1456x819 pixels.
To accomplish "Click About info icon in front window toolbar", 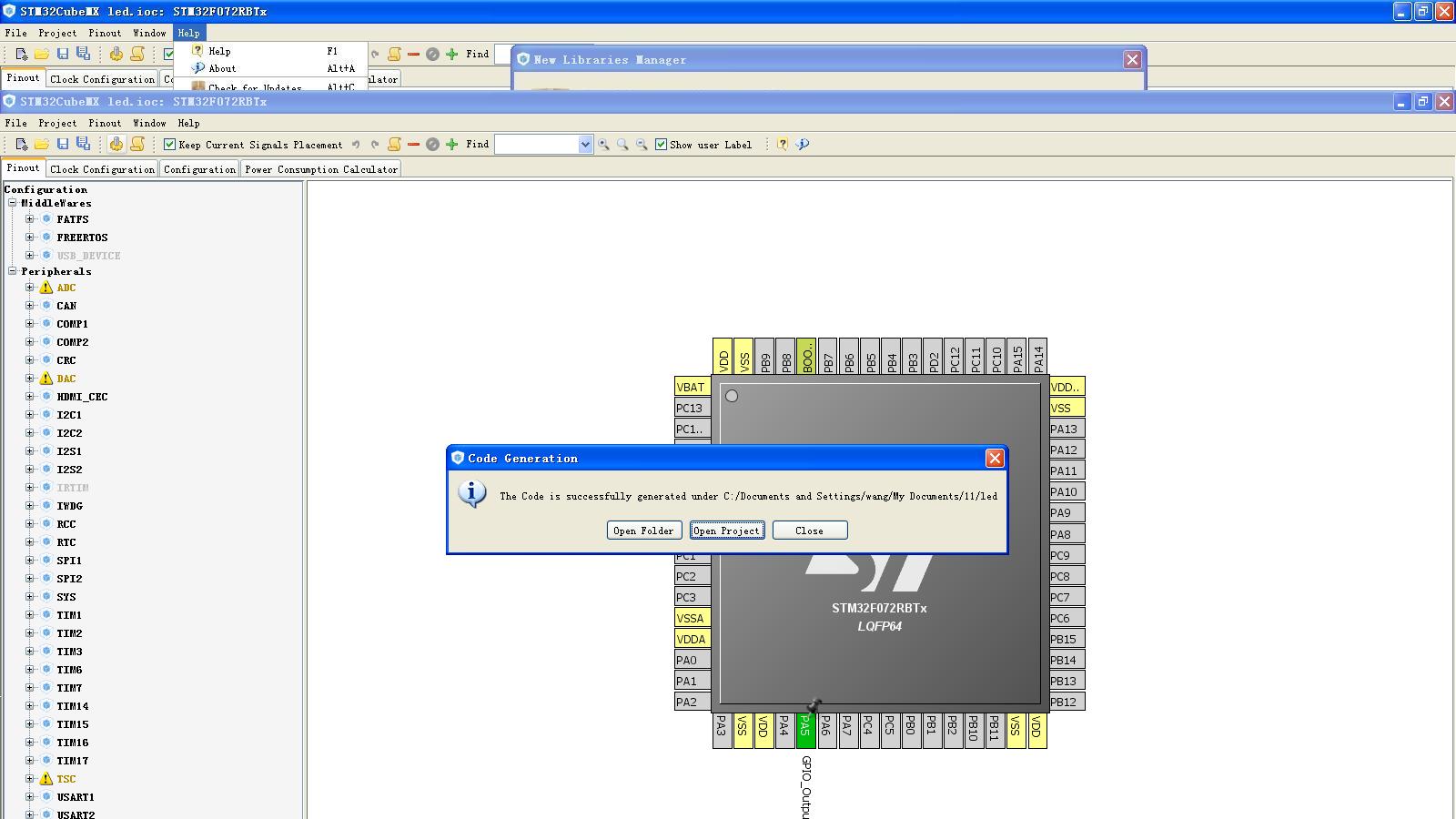I will (x=803, y=144).
